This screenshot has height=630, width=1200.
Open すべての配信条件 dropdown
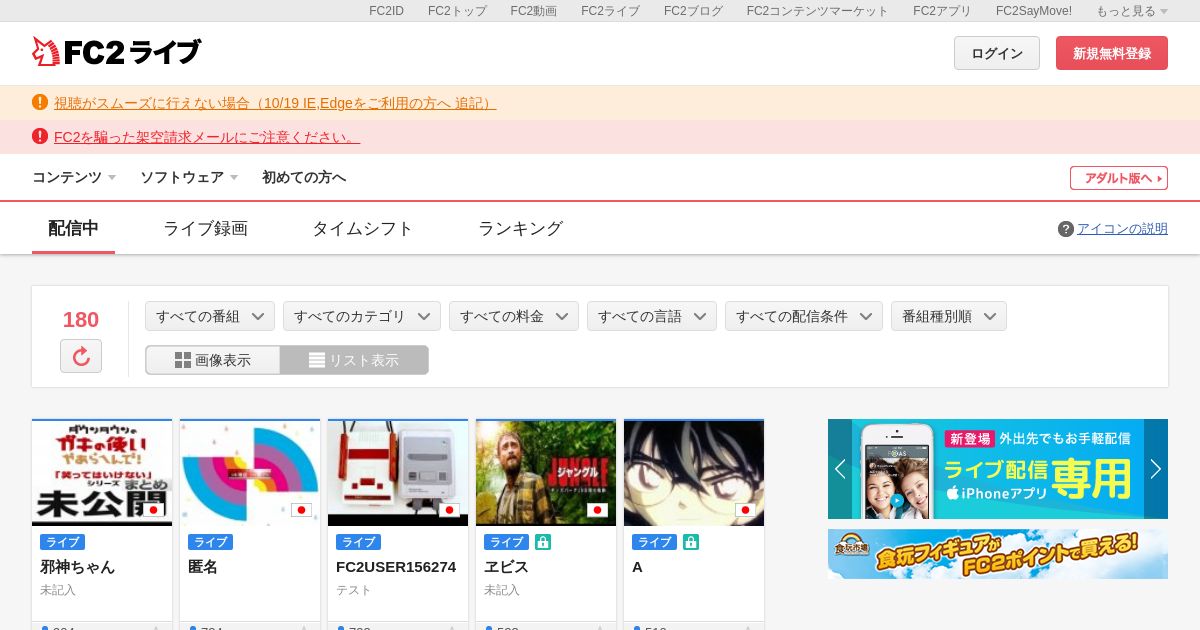pos(804,316)
